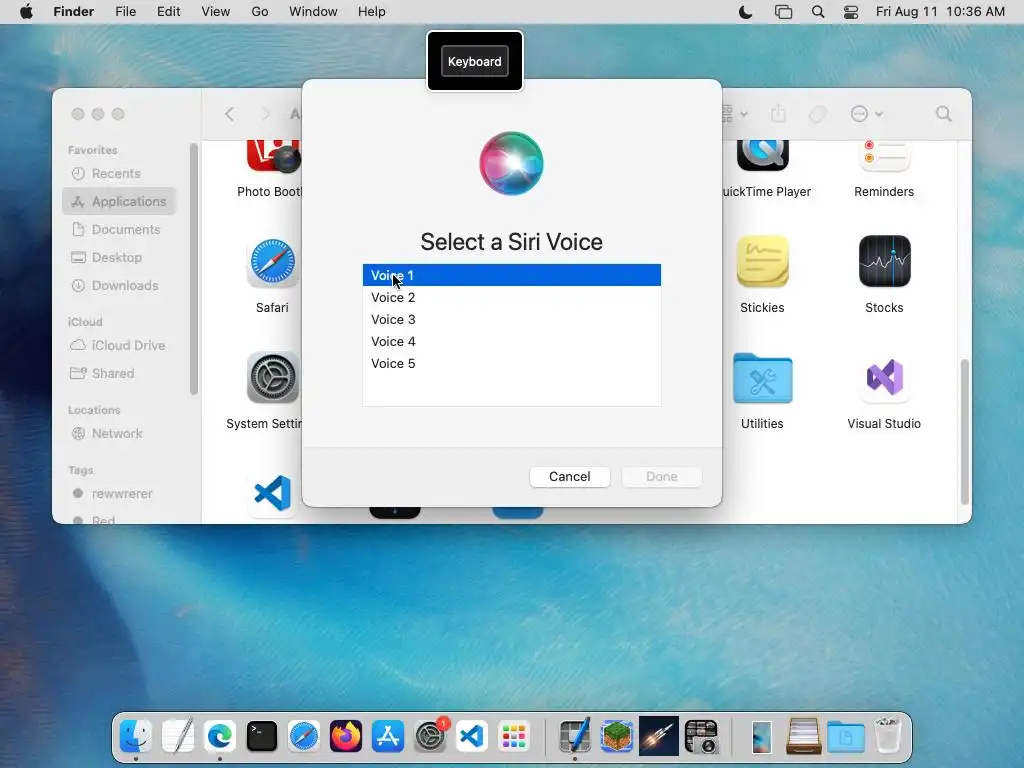Open Launchpad from the Dock
The height and width of the screenshot is (768, 1024).
click(x=514, y=737)
